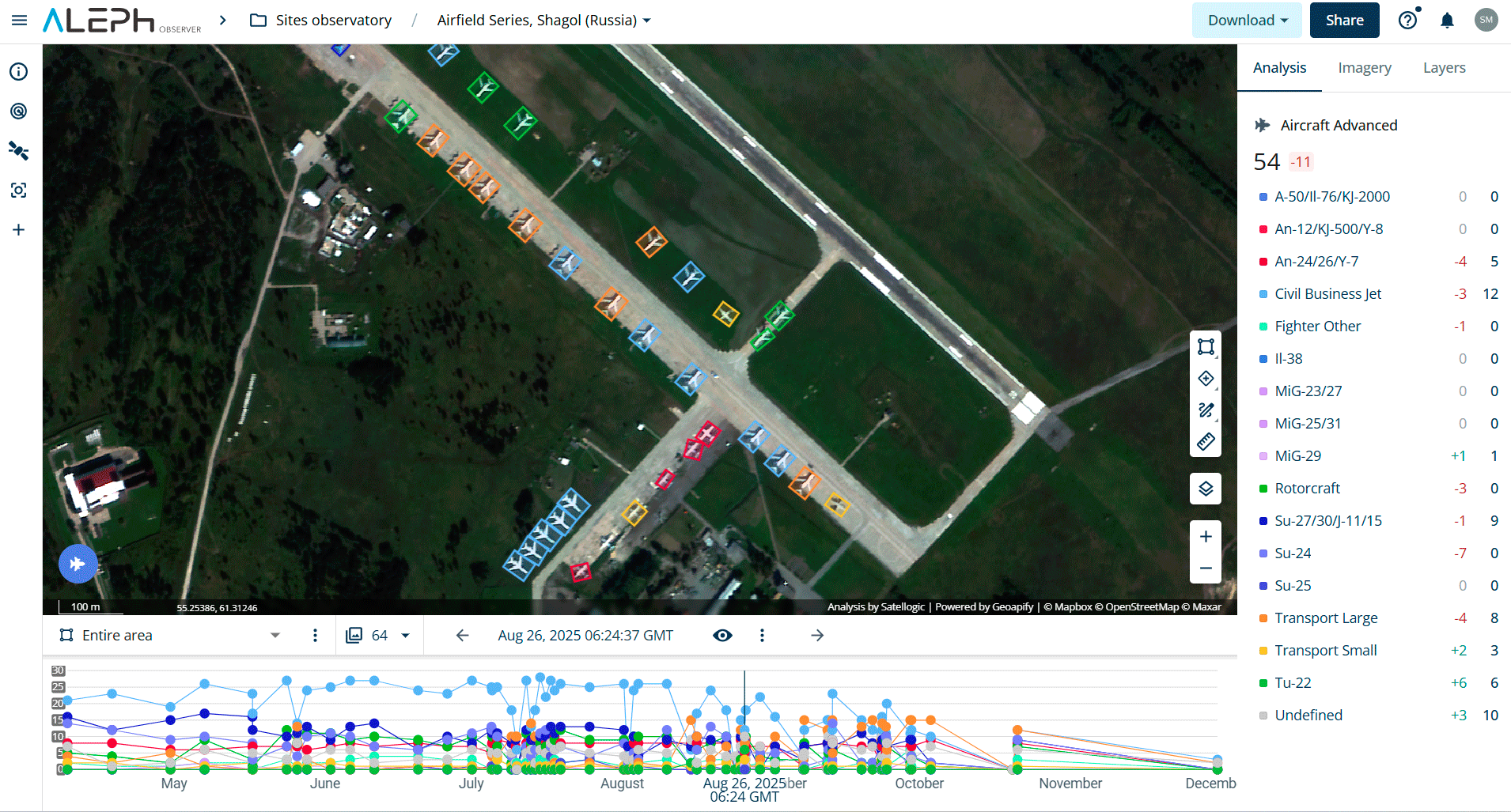Switch to the Layers tab
The height and width of the screenshot is (812, 1511).
1444,68
